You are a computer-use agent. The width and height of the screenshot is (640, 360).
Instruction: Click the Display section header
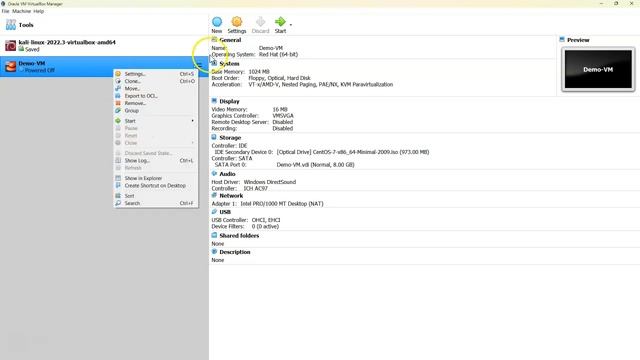[x=229, y=101]
